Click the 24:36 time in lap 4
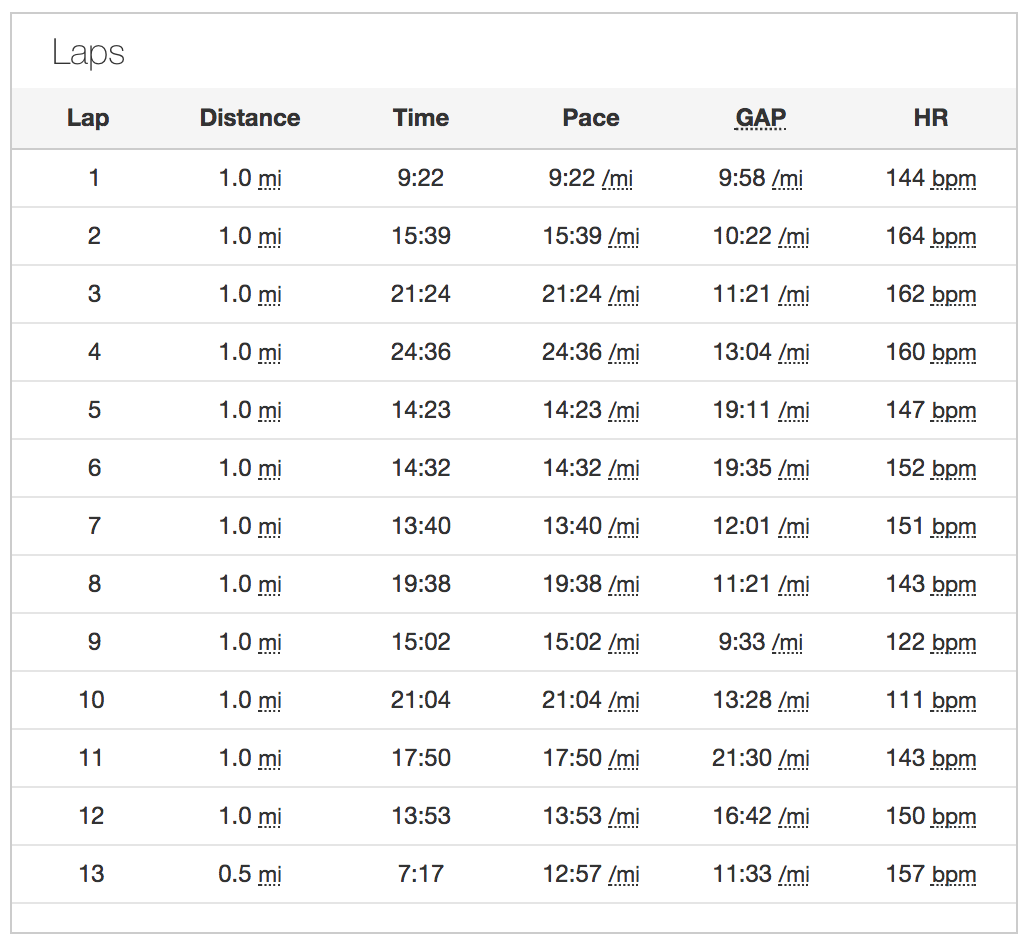Screen dimensions: 1036x950 coord(421,352)
